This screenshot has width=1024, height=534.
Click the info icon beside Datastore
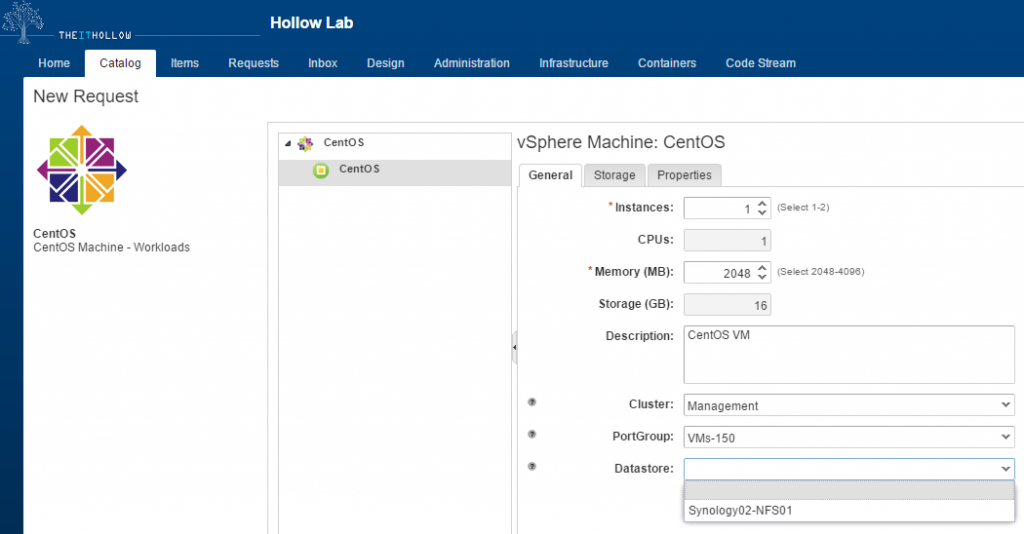[532, 466]
